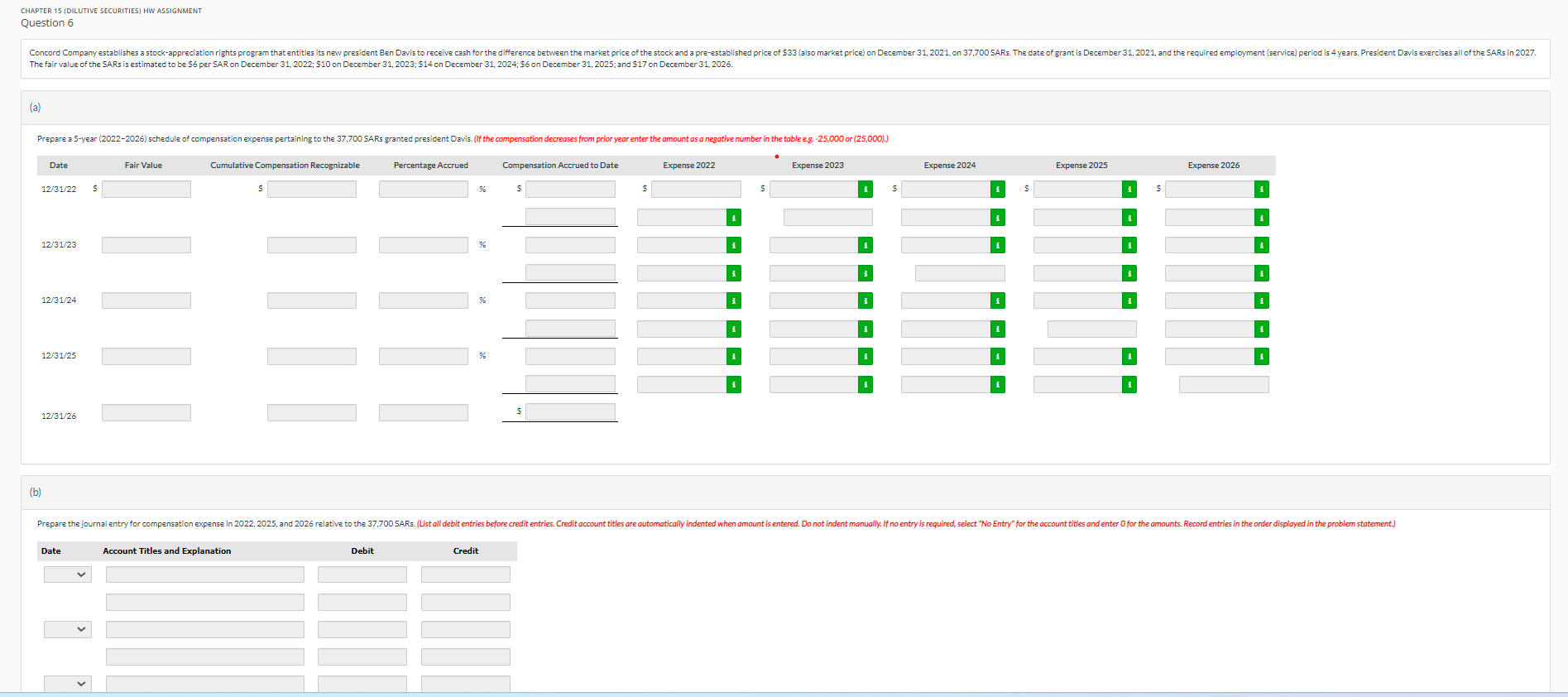Click 'Account Titles and Explanation' header text
The height and width of the screenshot is (697, 1568).
(x=167, y=551)
